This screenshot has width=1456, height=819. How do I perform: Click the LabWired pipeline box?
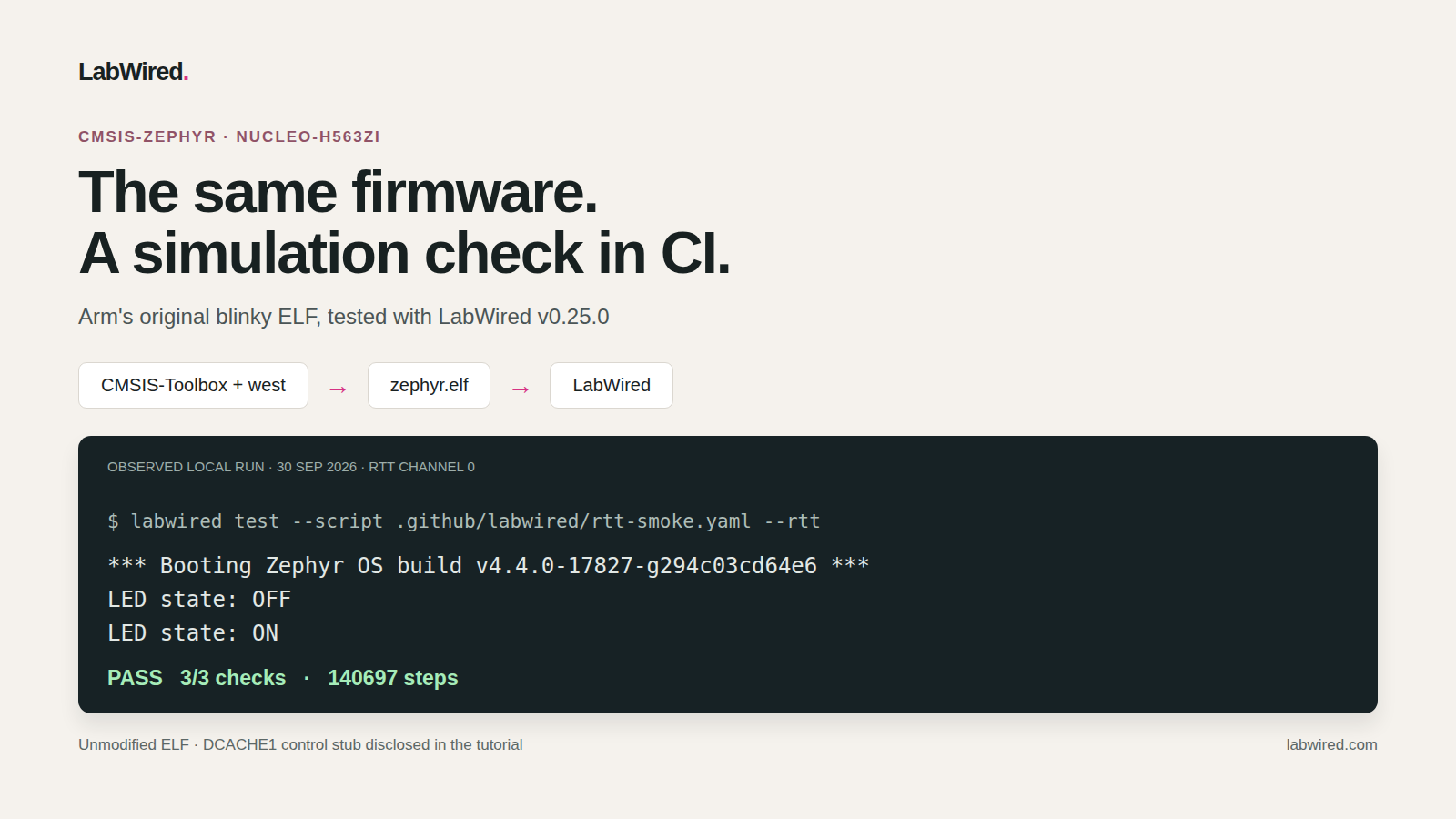tap(612, 385)
